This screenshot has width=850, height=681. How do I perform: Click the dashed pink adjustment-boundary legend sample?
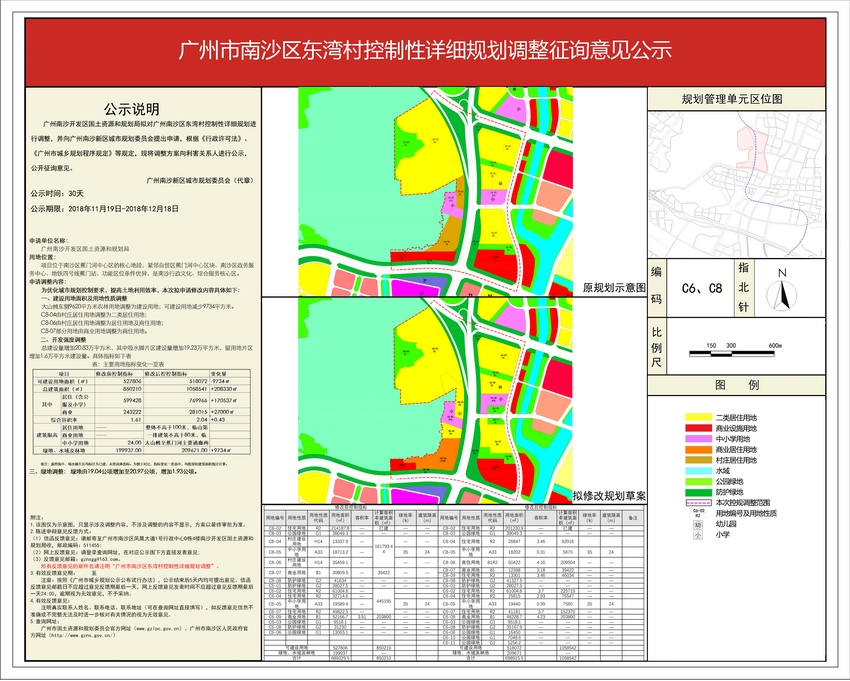(698, 503)
